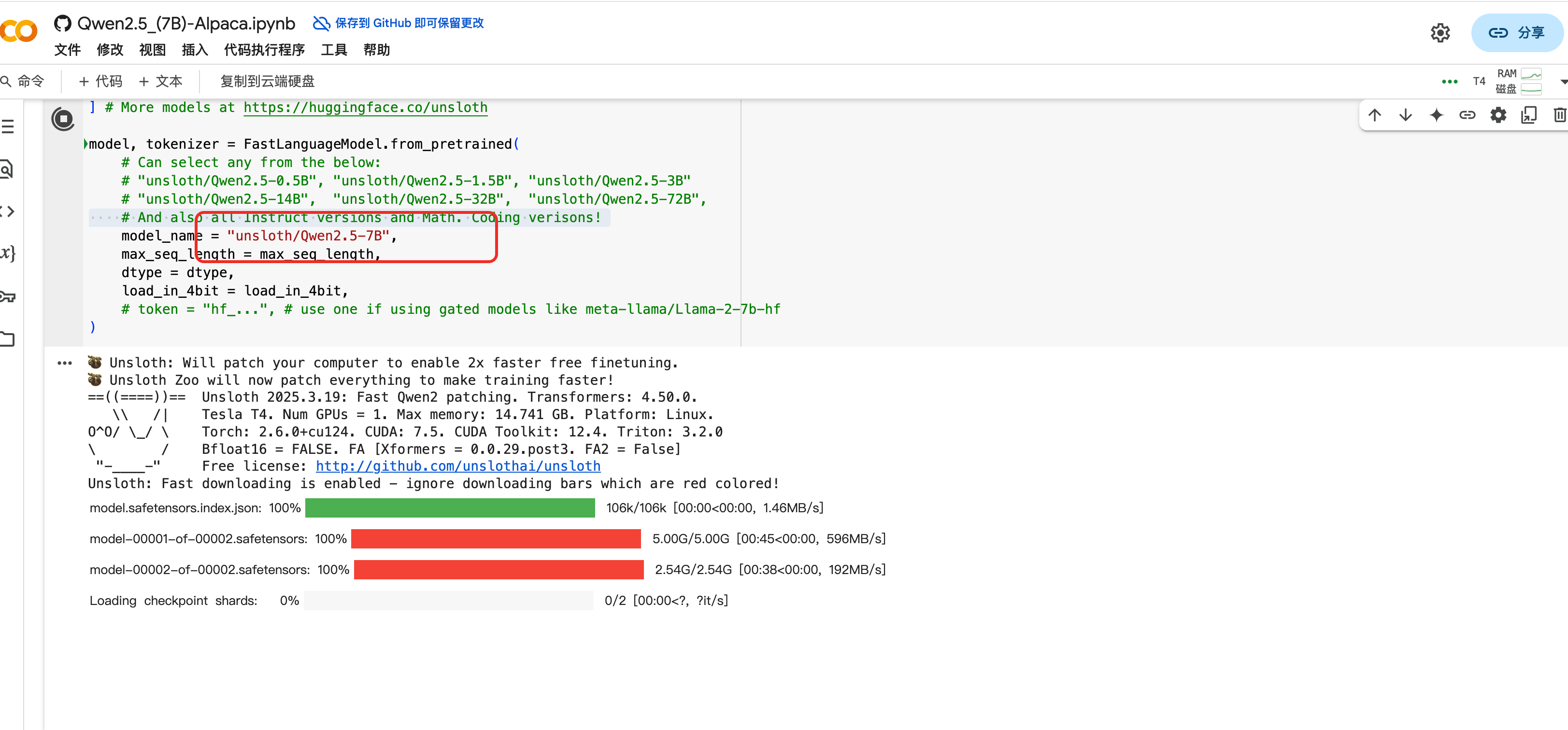Mirror cell in tab icon
1568x730 pixels.
pos(1528,115)
